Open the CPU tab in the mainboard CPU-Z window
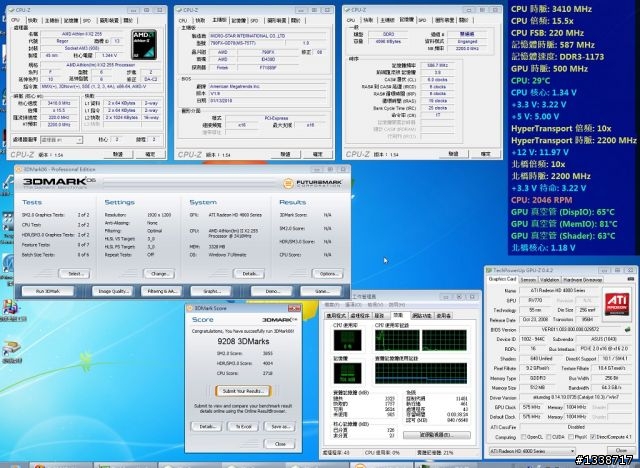 coord(183,20)
